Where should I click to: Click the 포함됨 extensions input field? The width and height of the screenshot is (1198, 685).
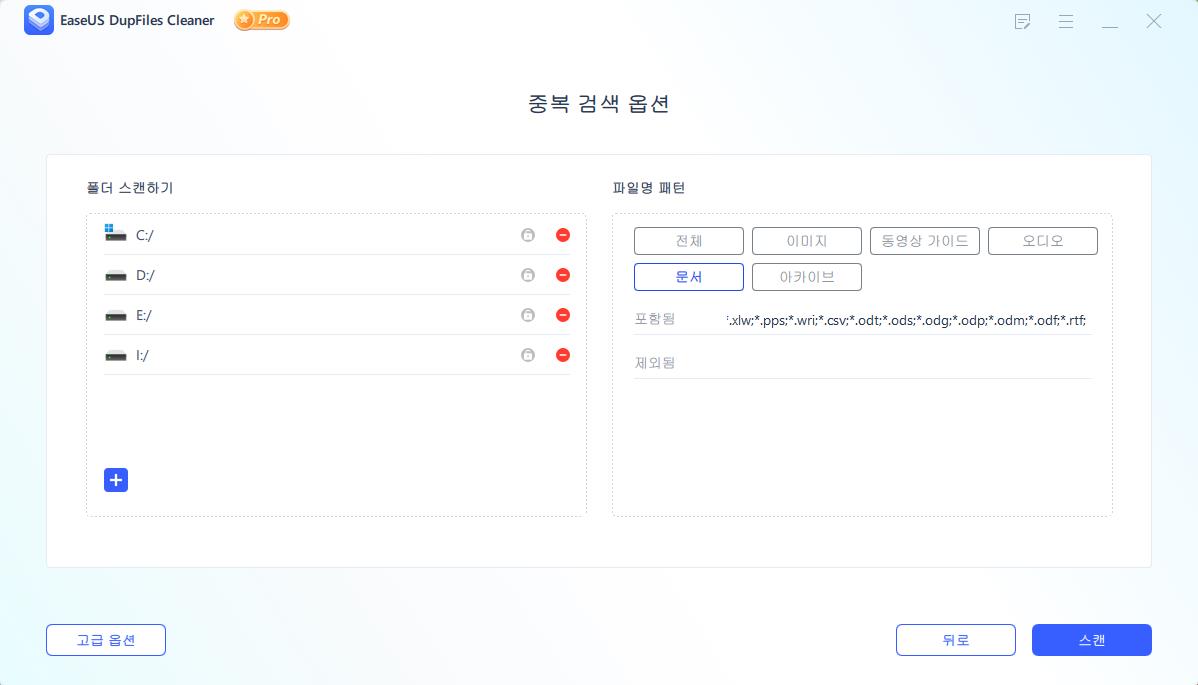point(900,320)
